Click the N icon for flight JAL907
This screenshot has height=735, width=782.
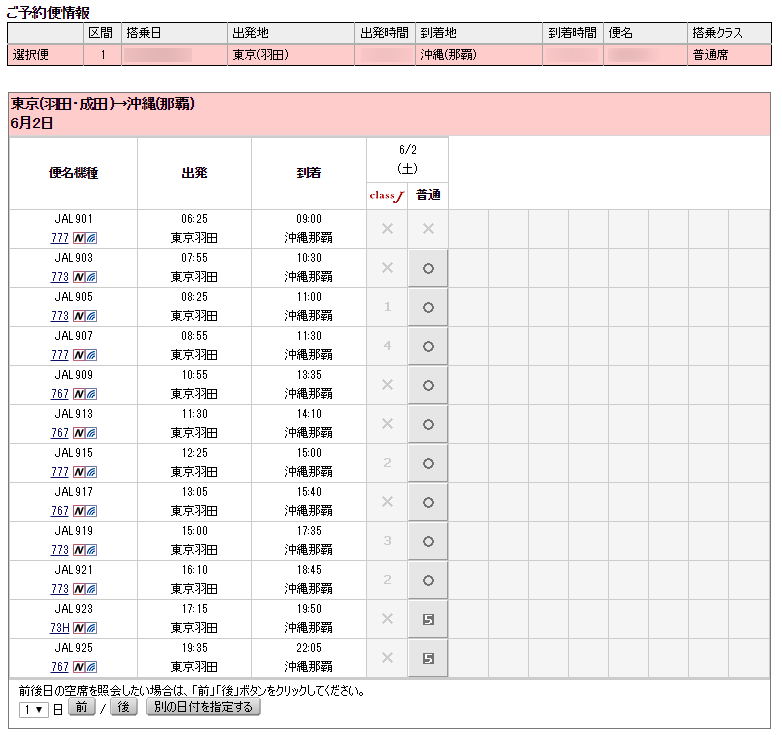point(79,355)
